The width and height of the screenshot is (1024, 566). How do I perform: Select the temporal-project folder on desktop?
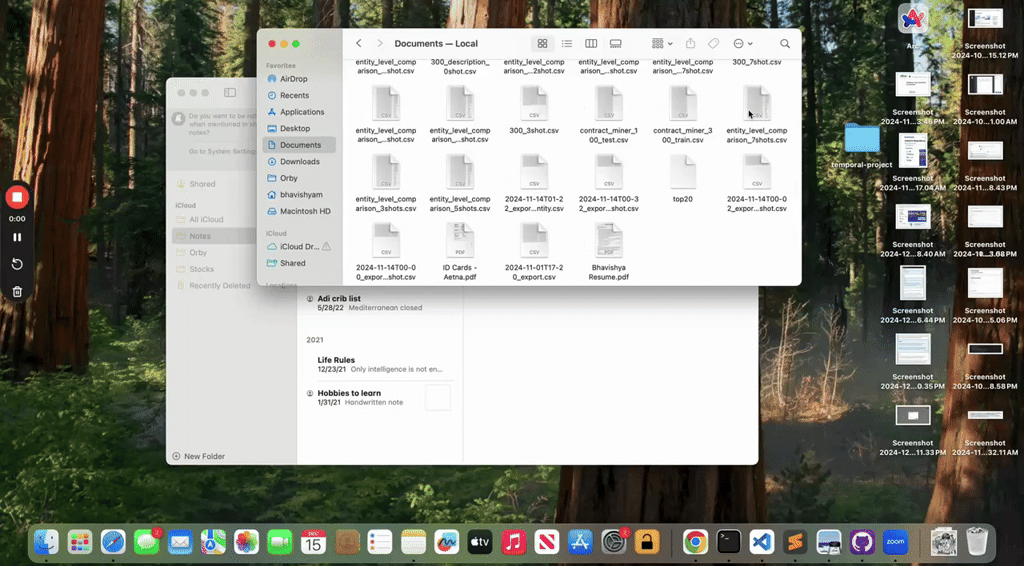coord(861,140)
